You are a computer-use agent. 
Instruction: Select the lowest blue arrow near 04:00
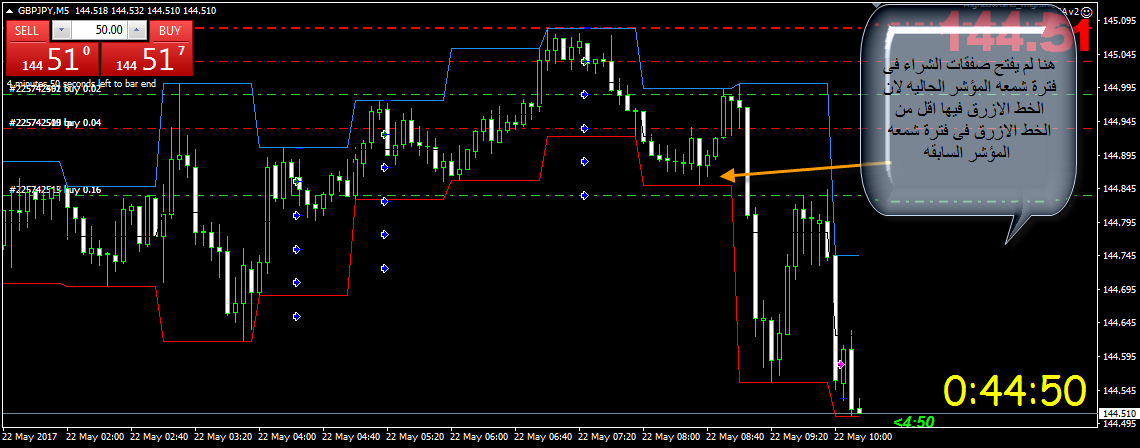pos(296,316)
